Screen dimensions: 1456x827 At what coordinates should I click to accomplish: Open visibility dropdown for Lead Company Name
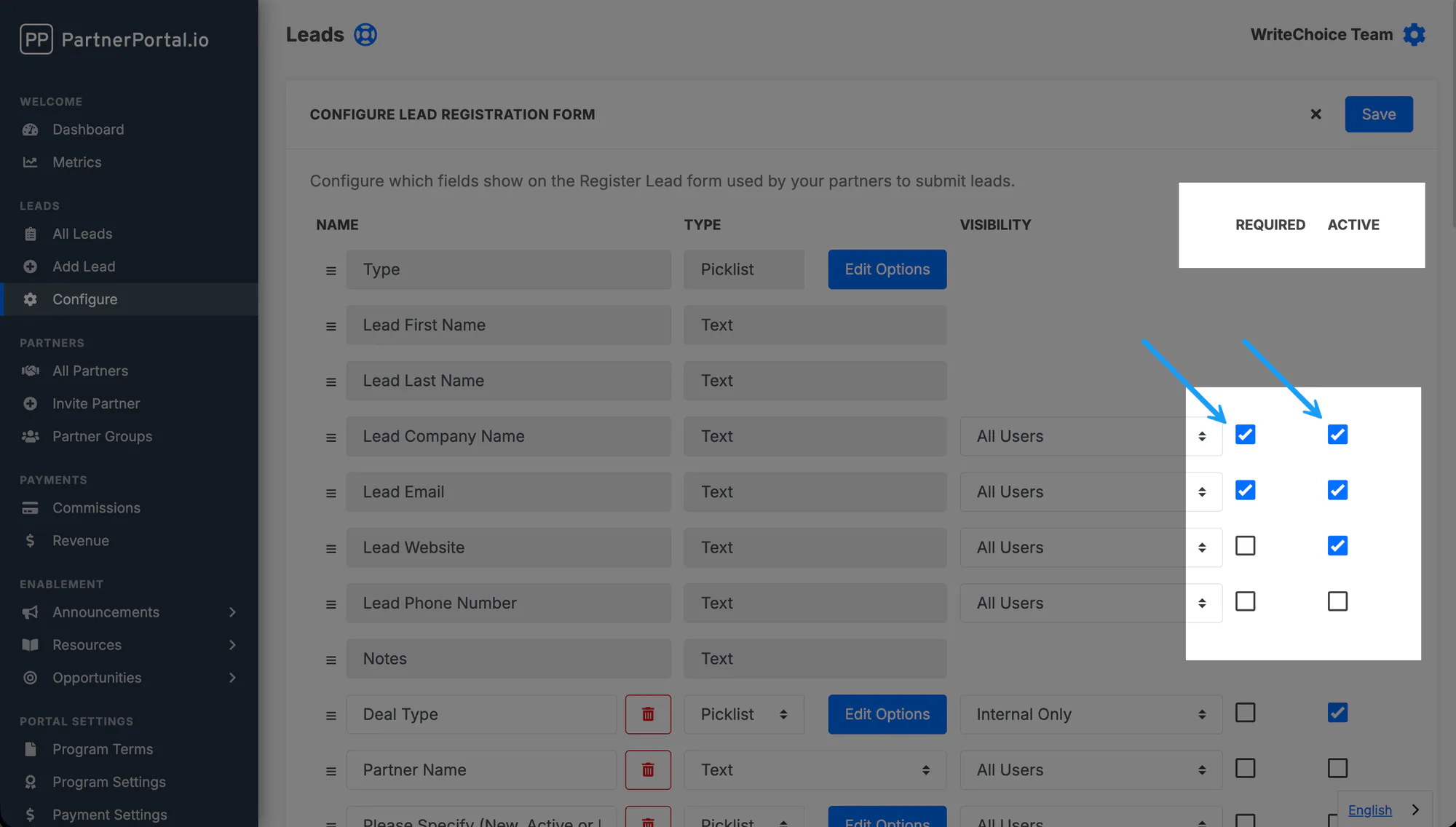1091,436
